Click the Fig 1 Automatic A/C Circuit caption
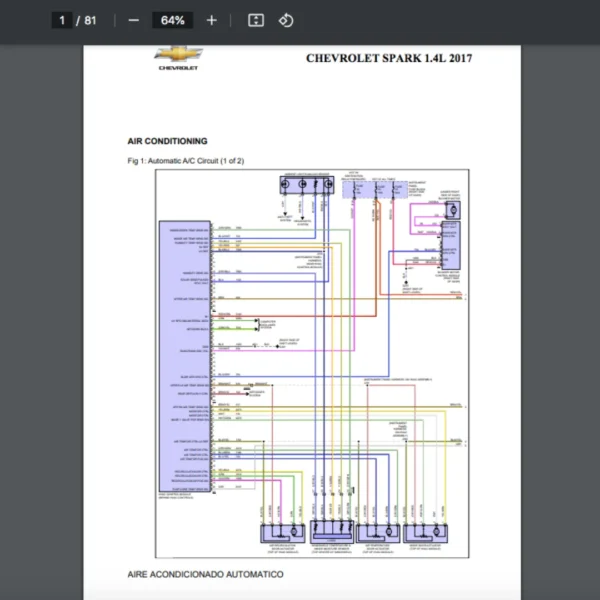 tap(185, 160)
